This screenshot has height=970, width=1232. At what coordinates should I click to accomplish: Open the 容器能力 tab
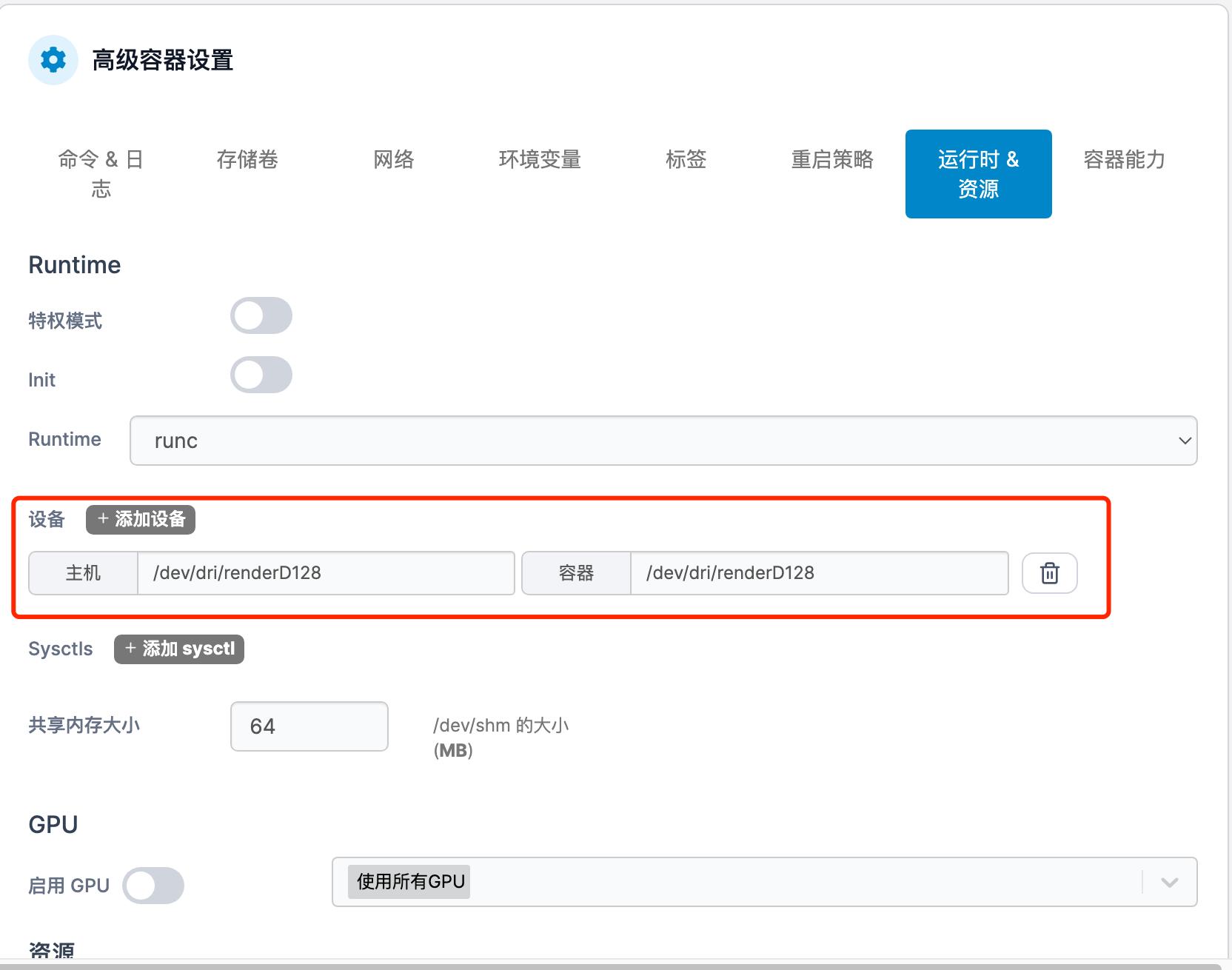(x=1124, y=159)
